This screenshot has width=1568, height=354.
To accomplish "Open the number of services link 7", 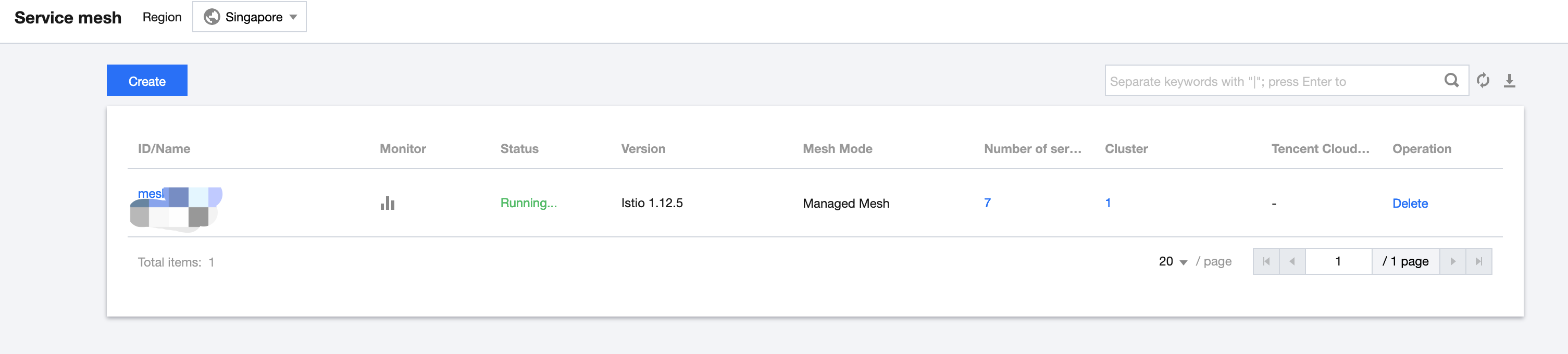I will point(987,203).
